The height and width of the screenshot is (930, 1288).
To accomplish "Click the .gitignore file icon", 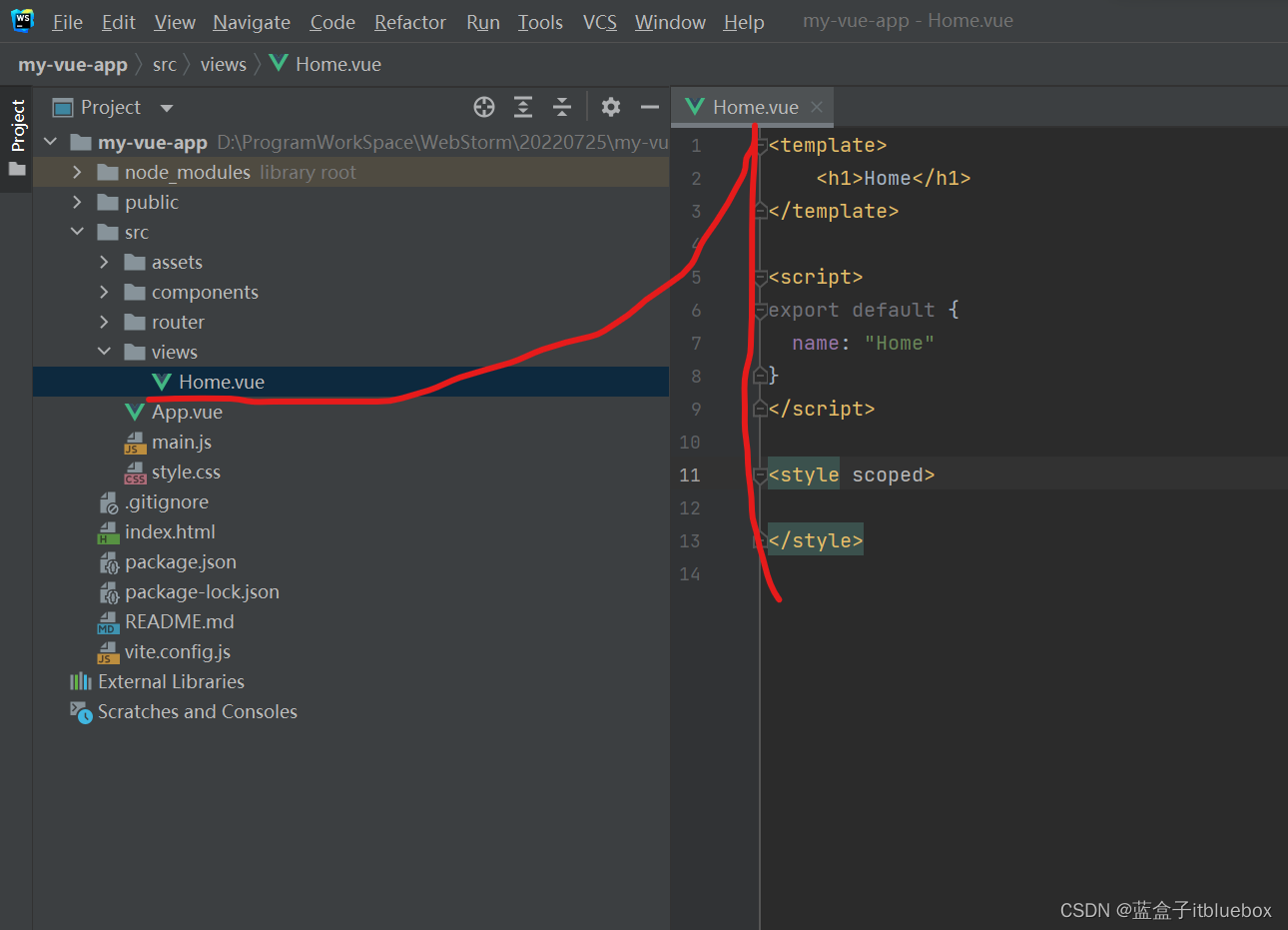I will point(108,502).
